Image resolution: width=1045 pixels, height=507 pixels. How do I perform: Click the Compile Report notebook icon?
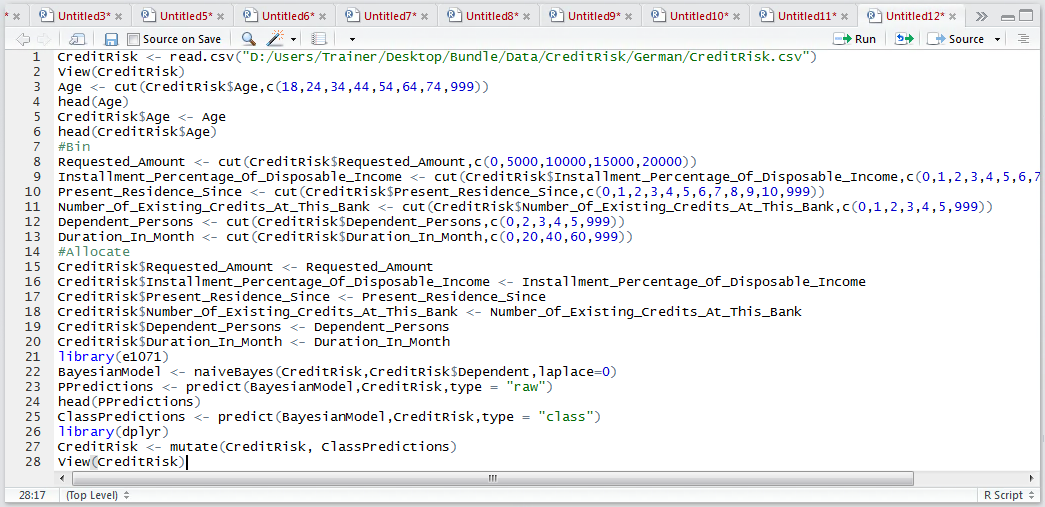click(x=320, y=39)
